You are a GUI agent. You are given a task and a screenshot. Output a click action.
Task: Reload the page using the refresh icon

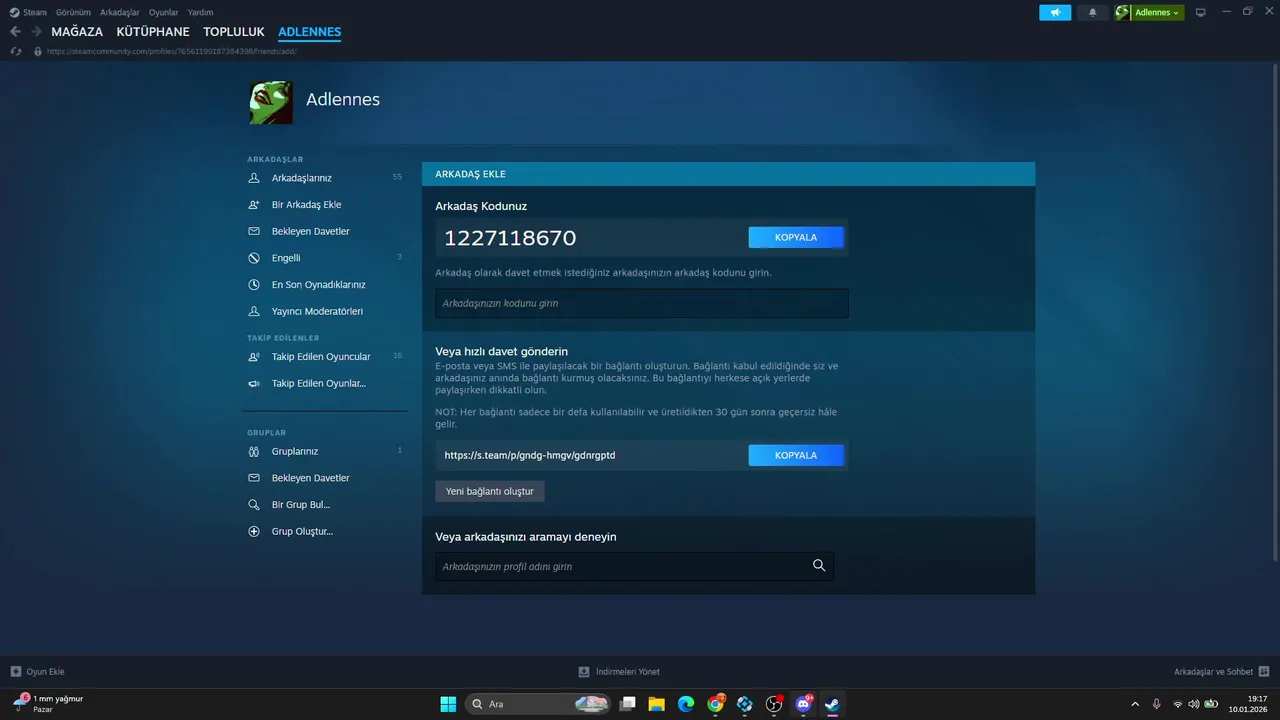click(x=16, y=51)
